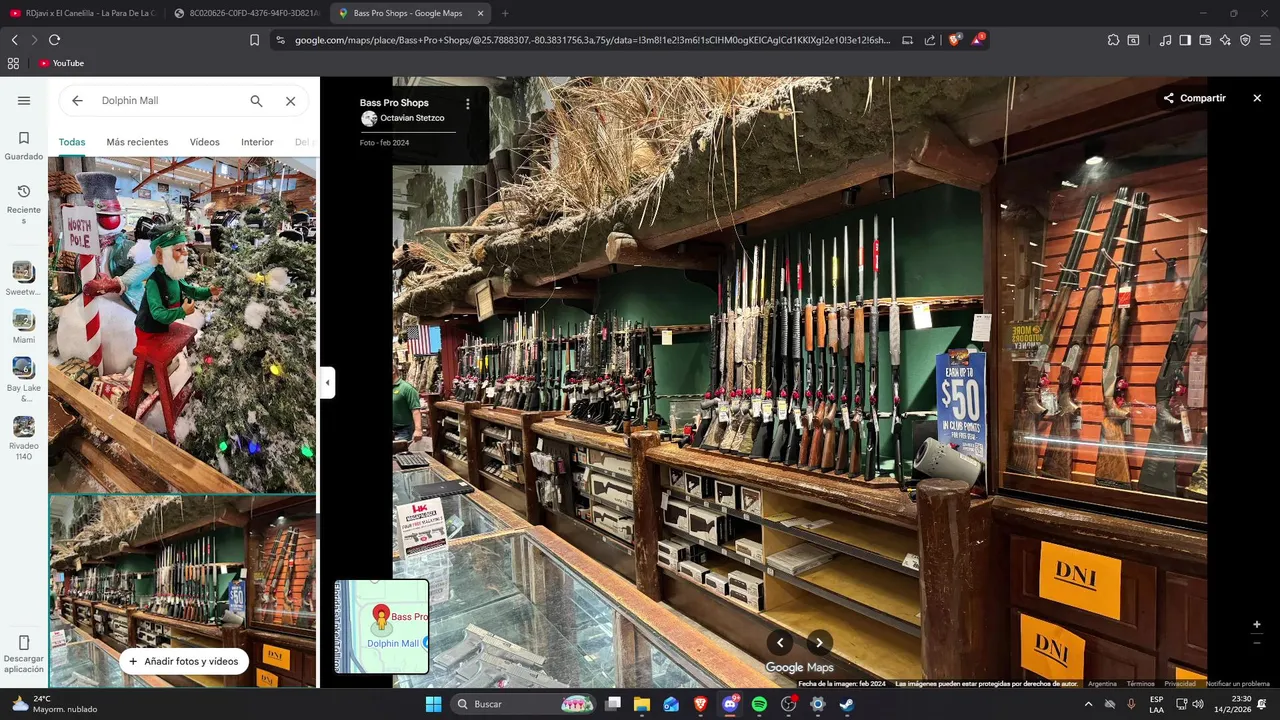Open the gun counter photo thumbnail
1280x720 pixels.
(x=182, y=591)
